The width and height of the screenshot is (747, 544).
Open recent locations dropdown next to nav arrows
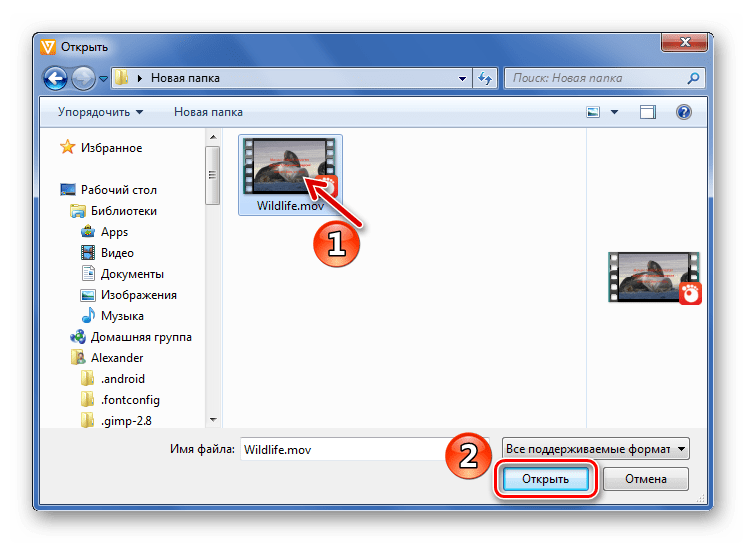pos(103,79)
